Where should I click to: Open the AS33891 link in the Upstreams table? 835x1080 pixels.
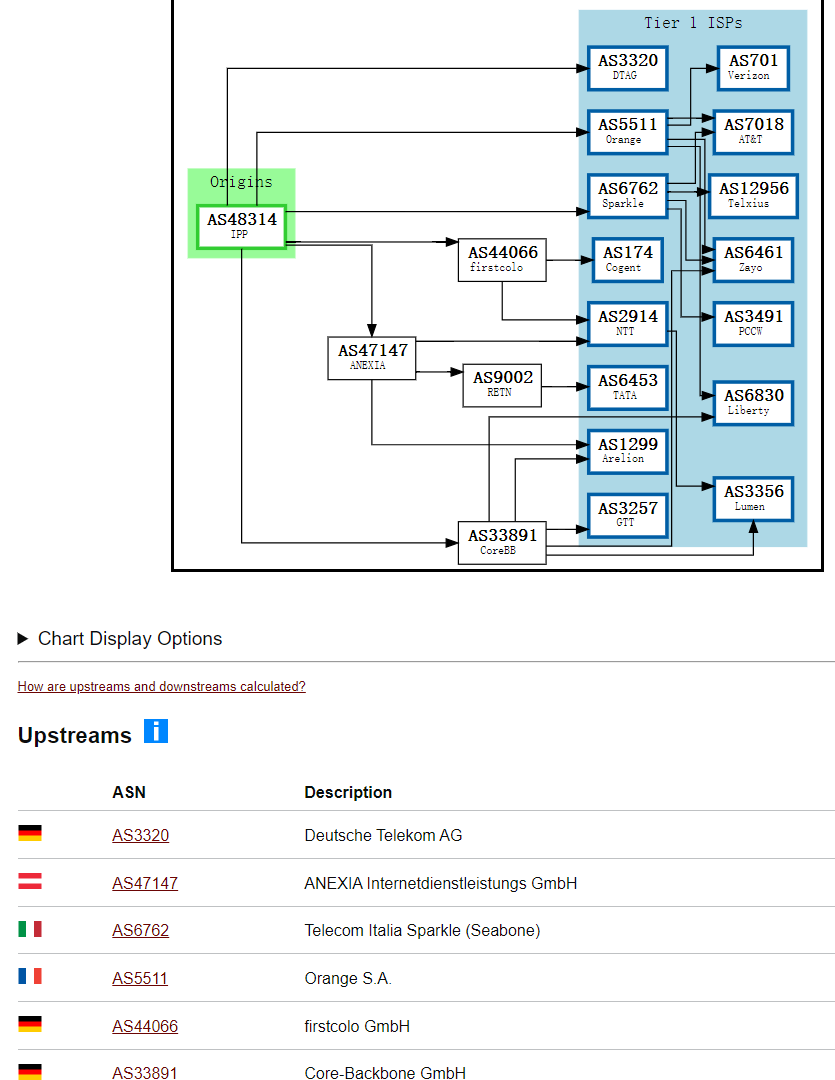coord(145,1072)
